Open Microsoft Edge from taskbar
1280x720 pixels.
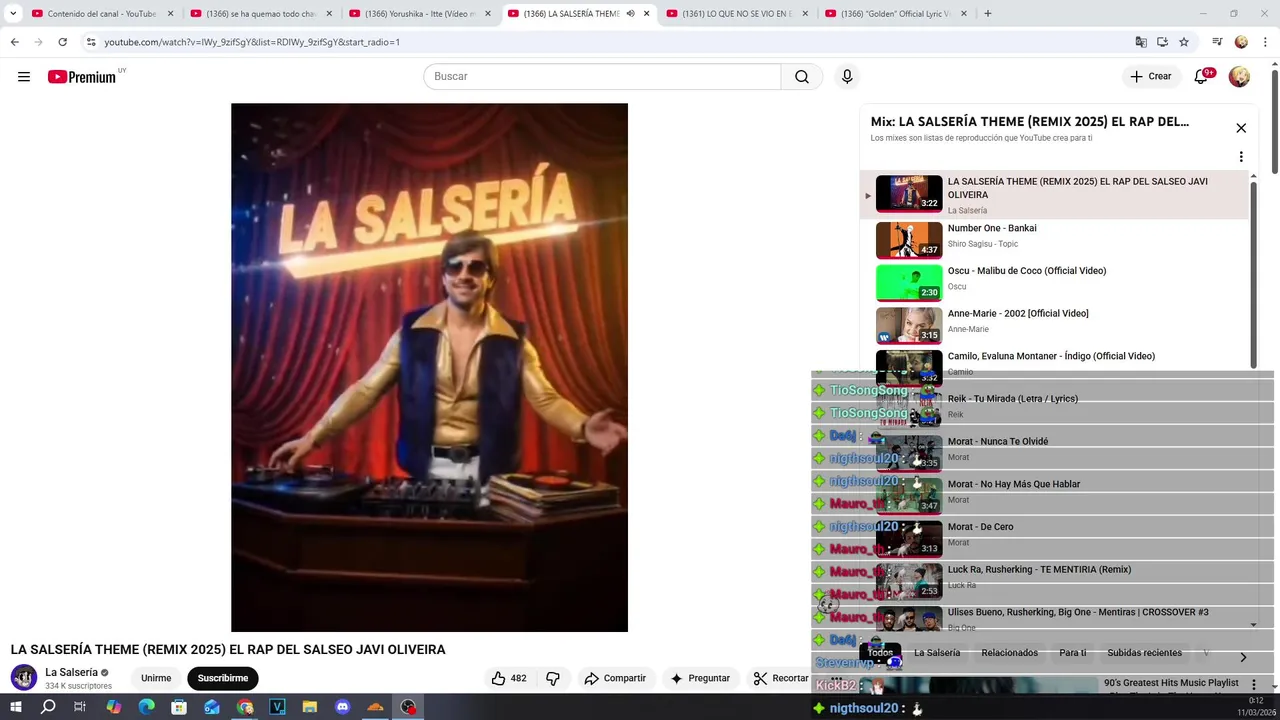[x=147, y=707]
